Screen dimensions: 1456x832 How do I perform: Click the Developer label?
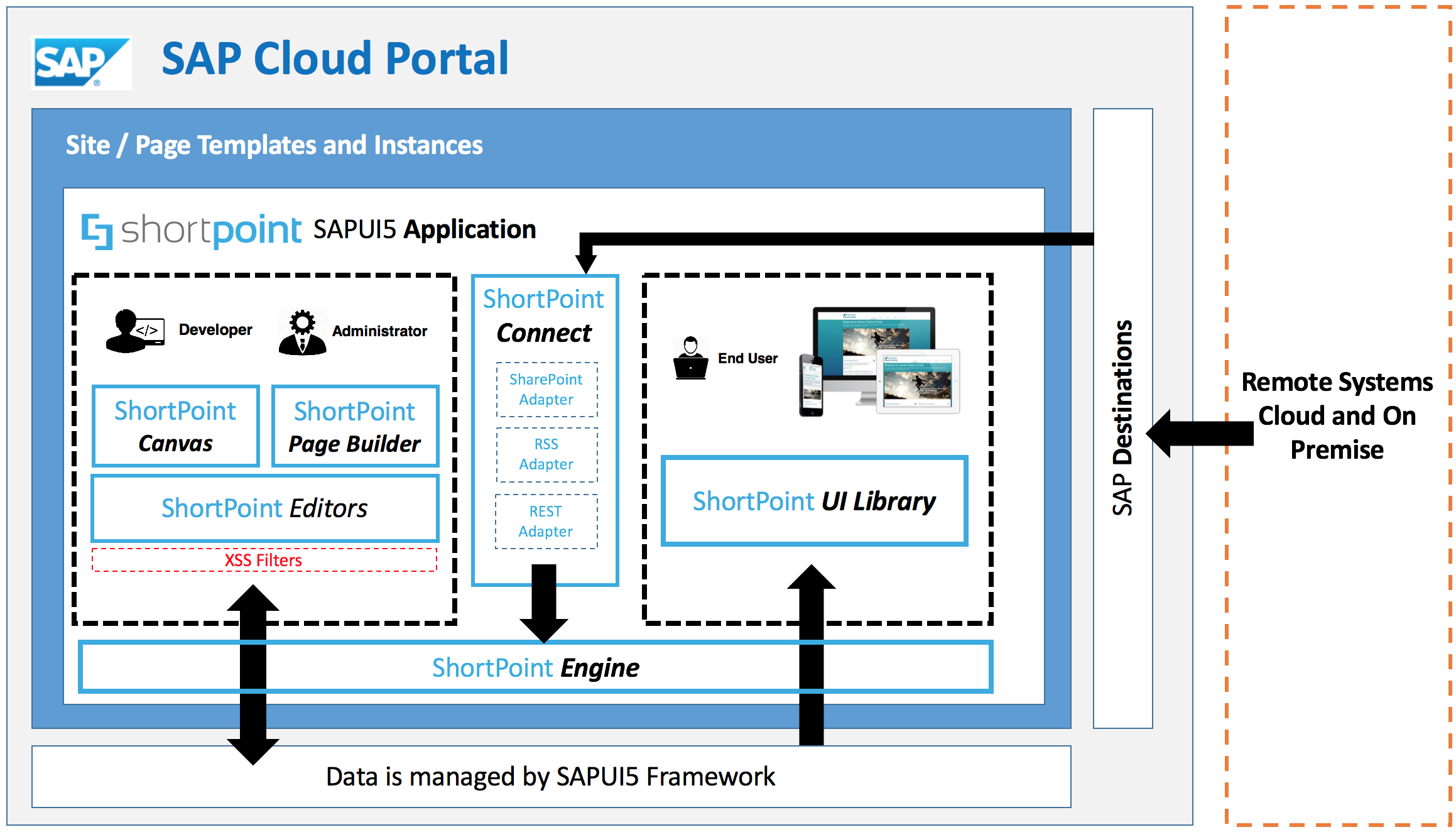pos(215,330)
